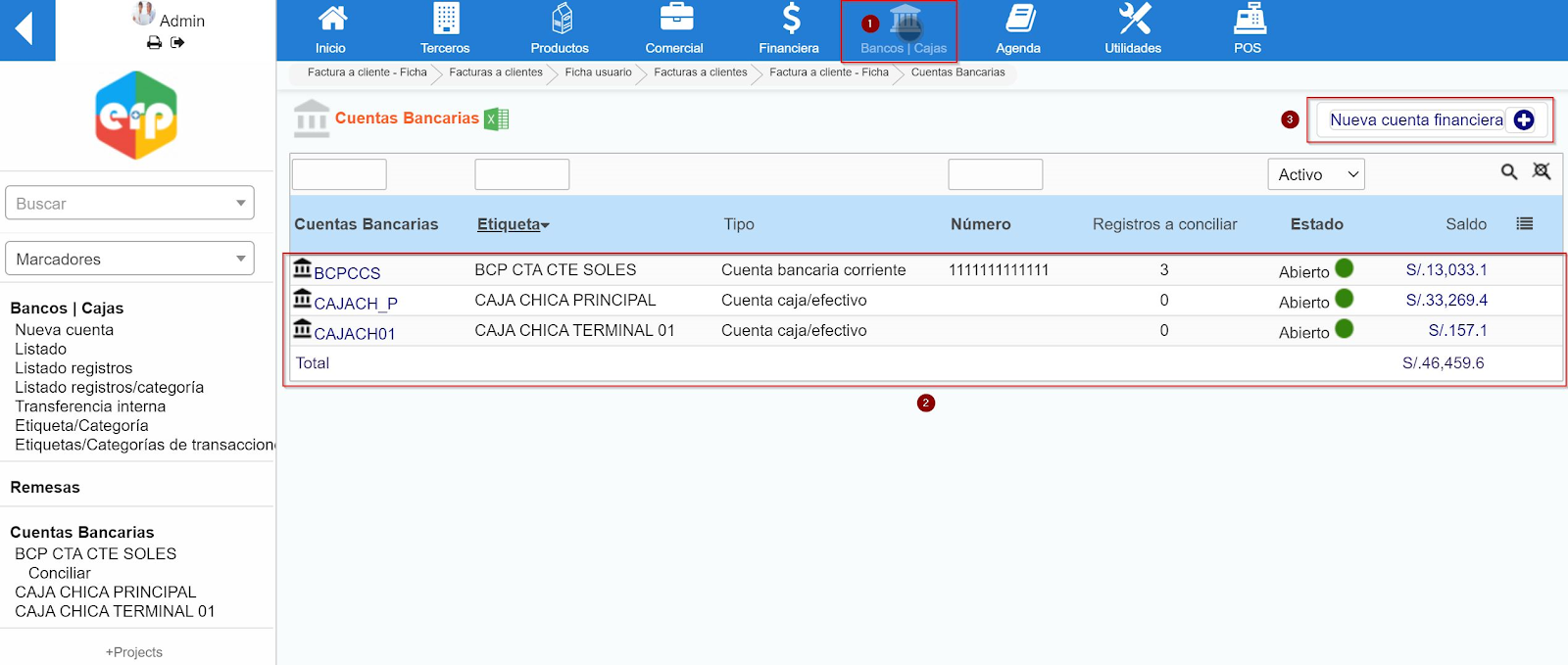Click Nueva cuenta financiera link
Screen dimensions: 1568x665
(x=1416, y=119)
